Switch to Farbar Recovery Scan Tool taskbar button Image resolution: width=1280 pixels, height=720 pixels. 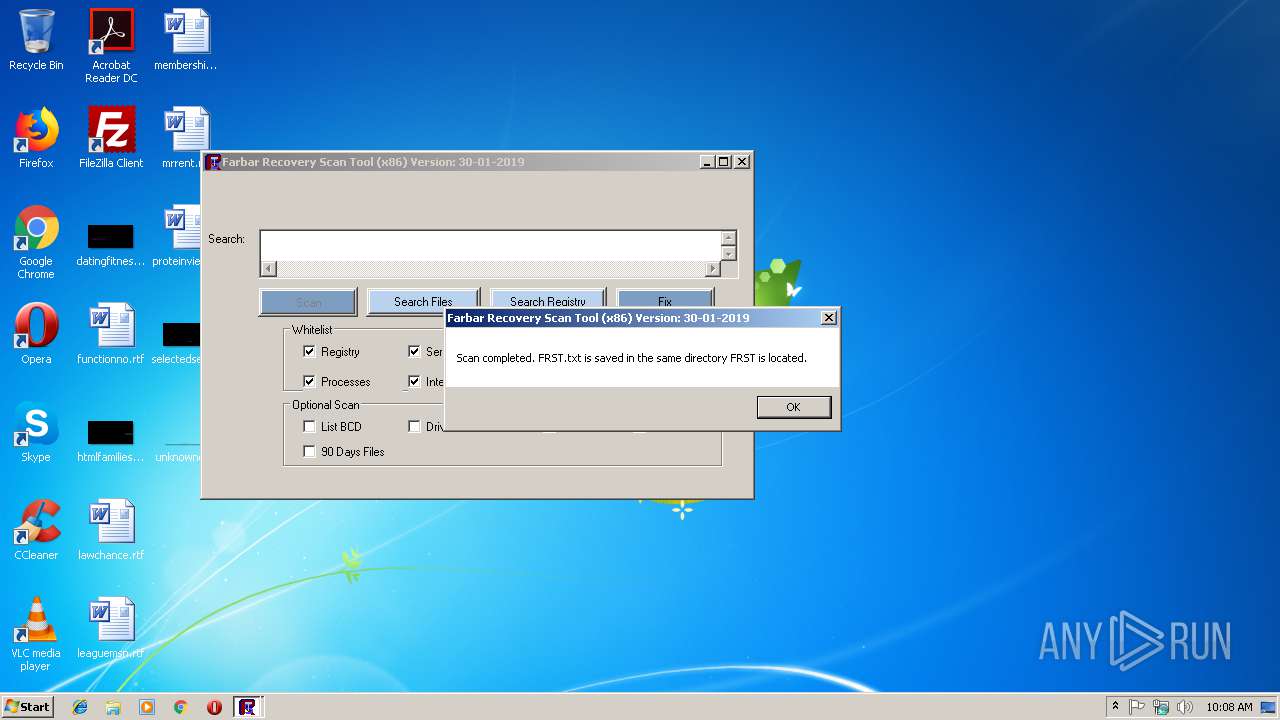[247, 707]
